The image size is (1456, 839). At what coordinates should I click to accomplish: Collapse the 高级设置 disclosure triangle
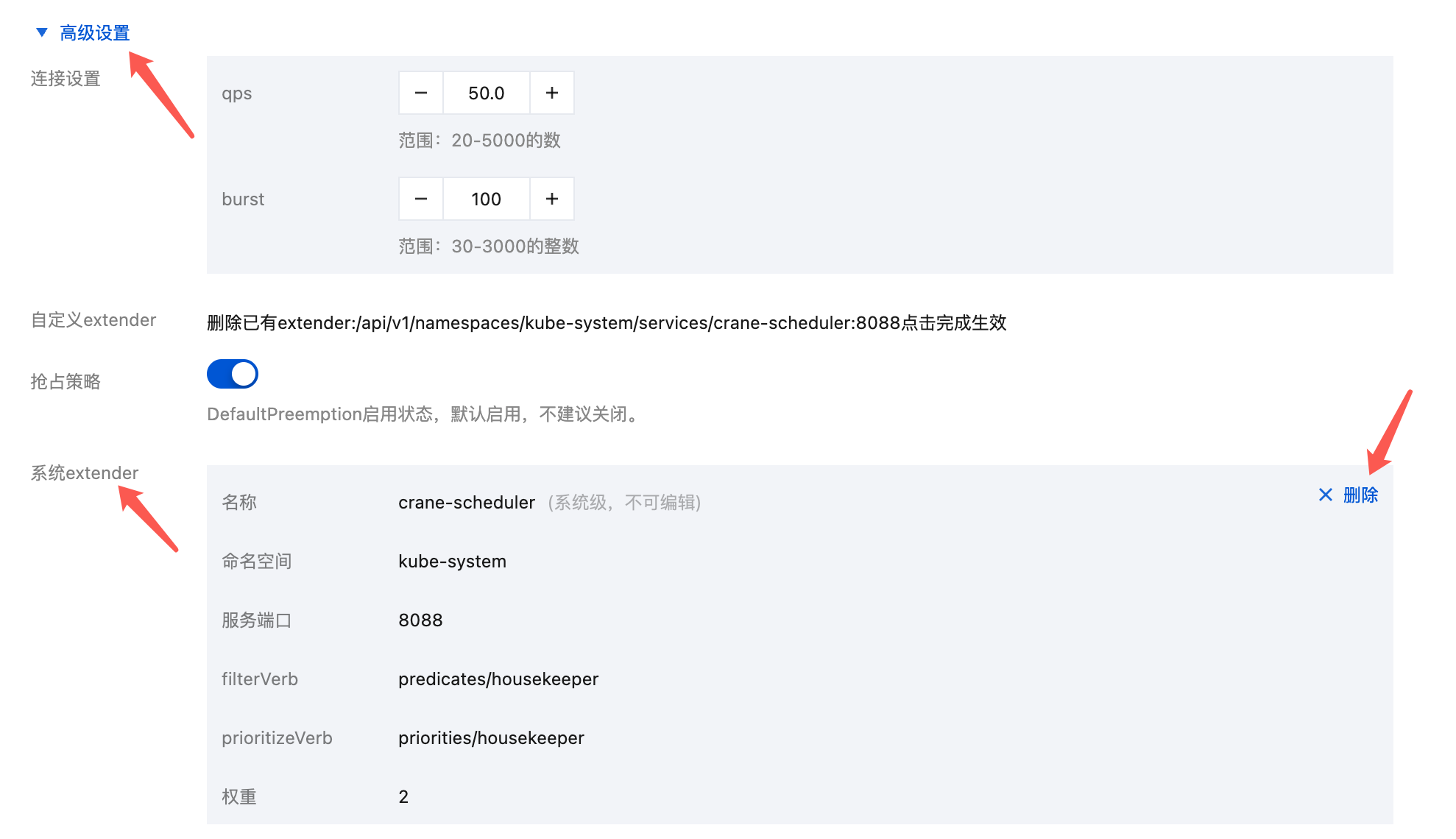point(42,32)
